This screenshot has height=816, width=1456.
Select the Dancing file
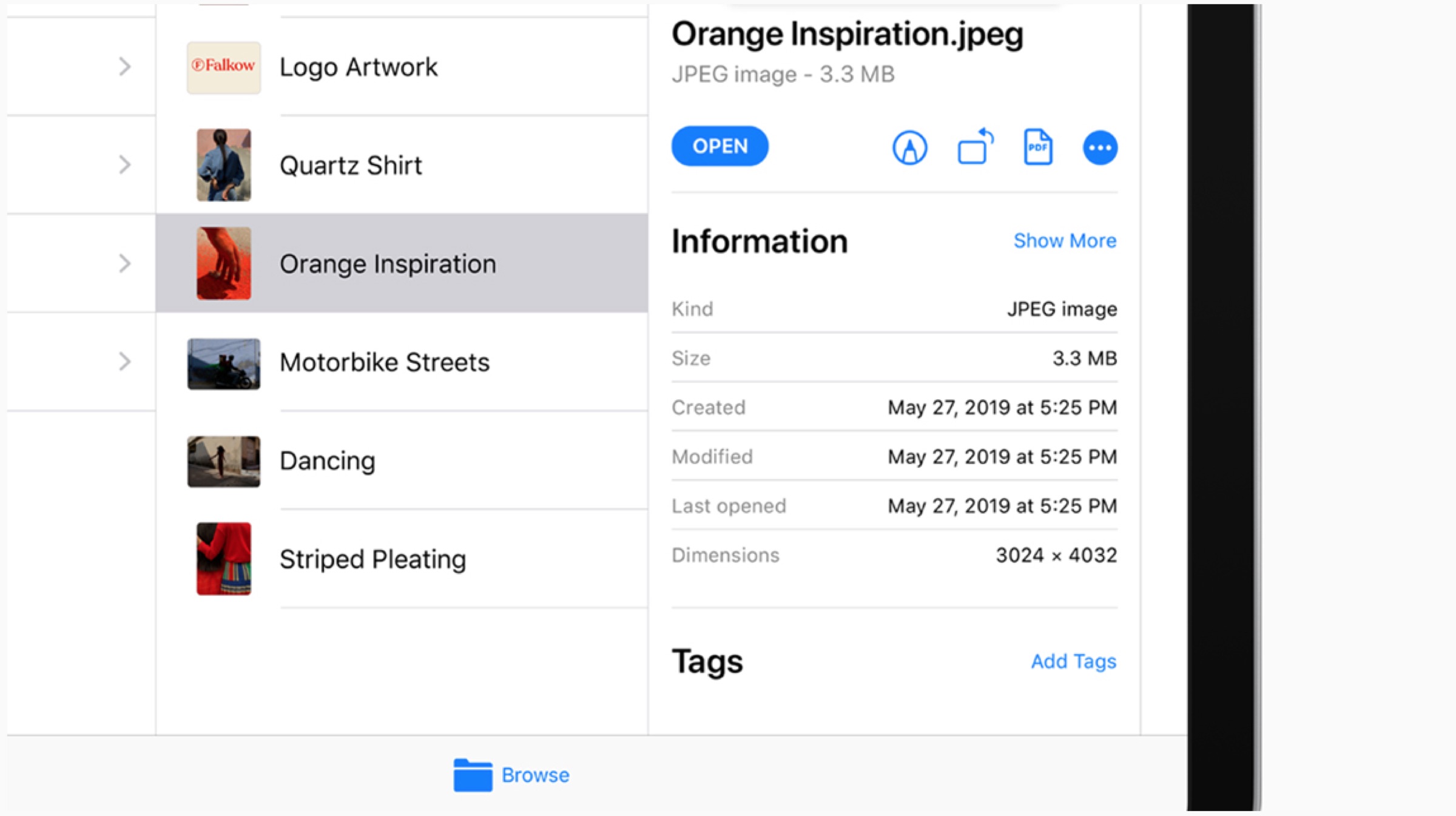click(328, 461)
